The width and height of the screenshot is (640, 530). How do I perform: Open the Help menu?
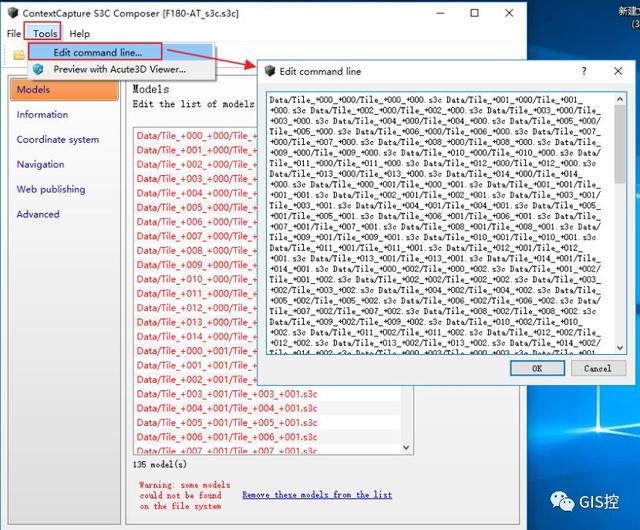point(80,33)
